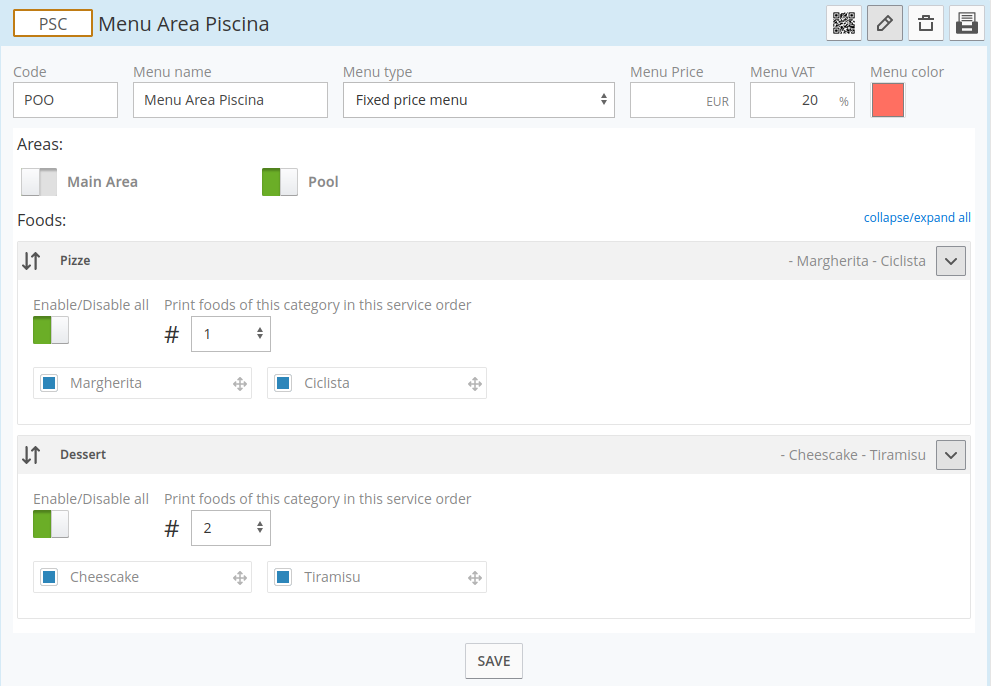Screen dimensions: 992x686
Task: Uncheck the Ciclista checkbox
Action: [x=283, y=383]
